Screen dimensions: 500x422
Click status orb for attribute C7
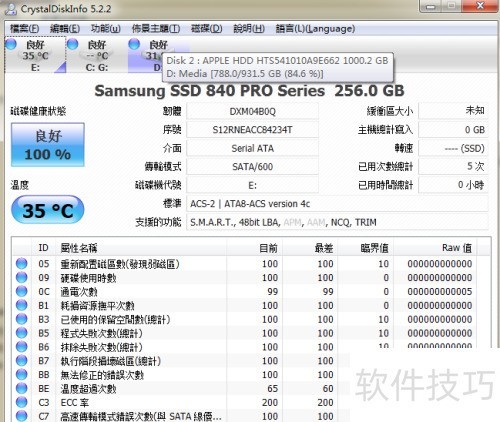tap(22, 416)
